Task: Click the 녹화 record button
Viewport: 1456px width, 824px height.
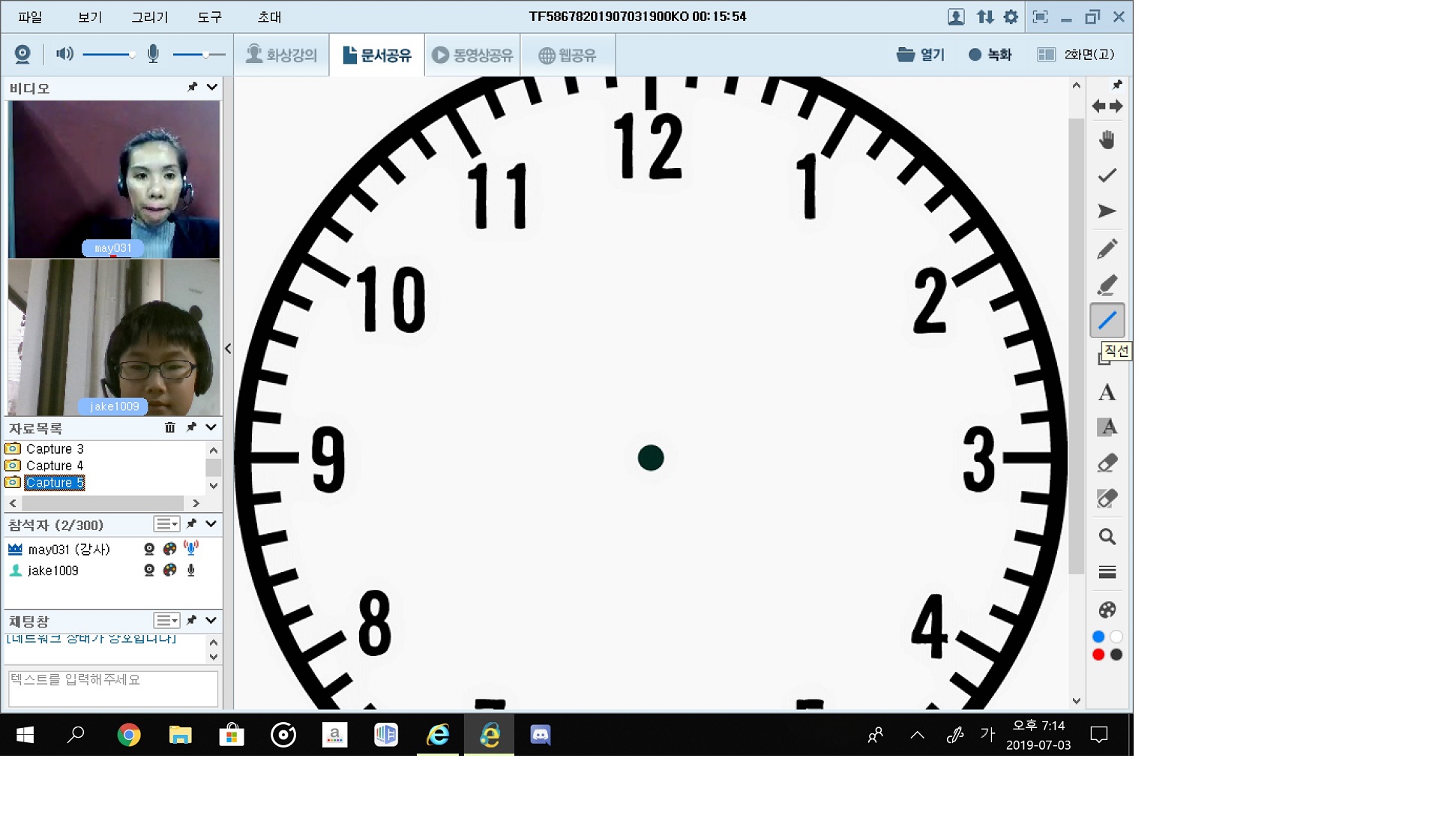Action: pos(990,55)
